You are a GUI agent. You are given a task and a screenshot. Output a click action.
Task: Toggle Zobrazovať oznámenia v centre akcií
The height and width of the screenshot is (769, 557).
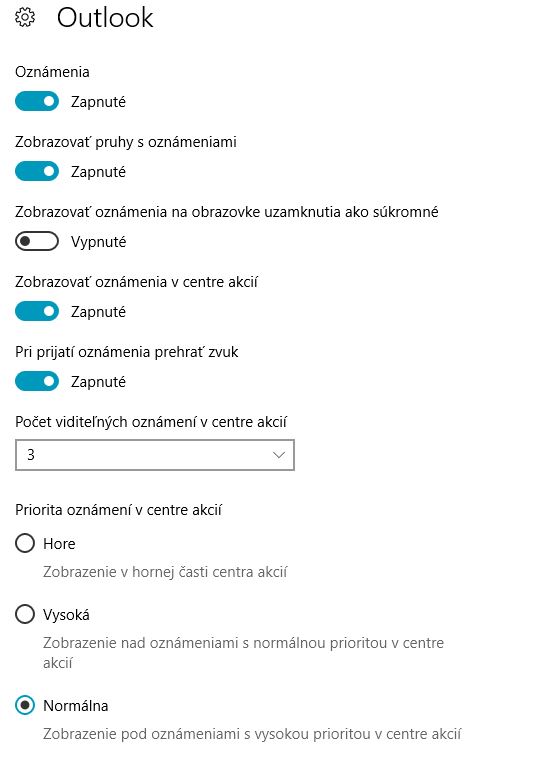tap(37, 311)
